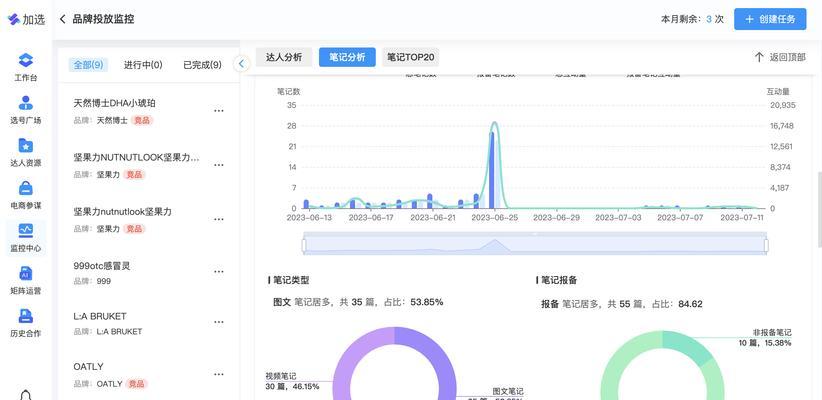Click the 笔记类型 section heading
822x400 pixels.
coord(291,280)
